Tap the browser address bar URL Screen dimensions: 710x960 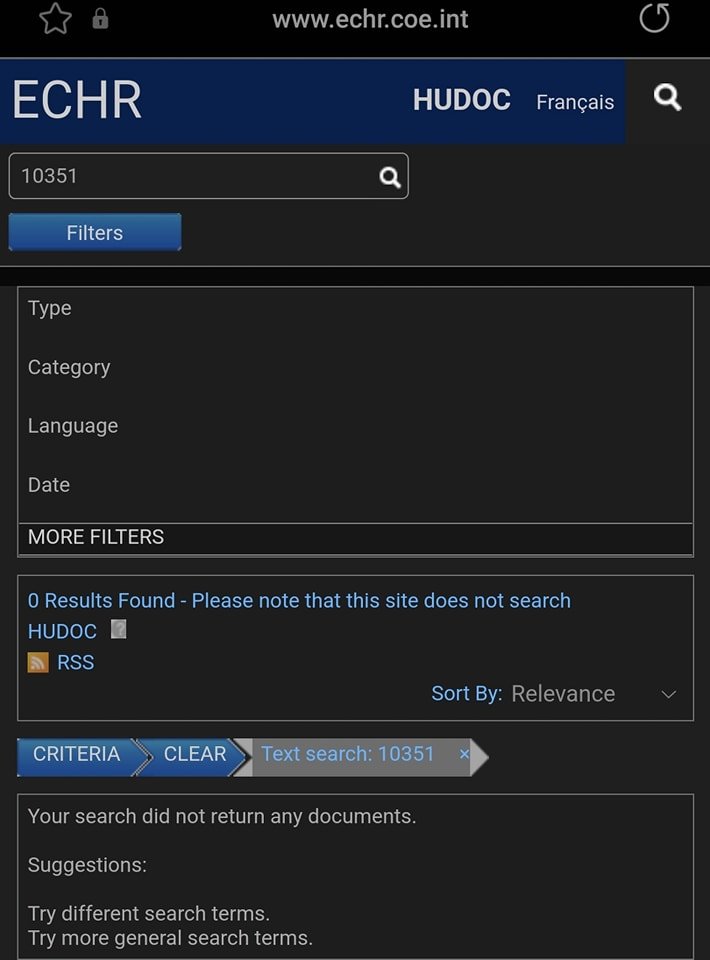coord(370,20)
